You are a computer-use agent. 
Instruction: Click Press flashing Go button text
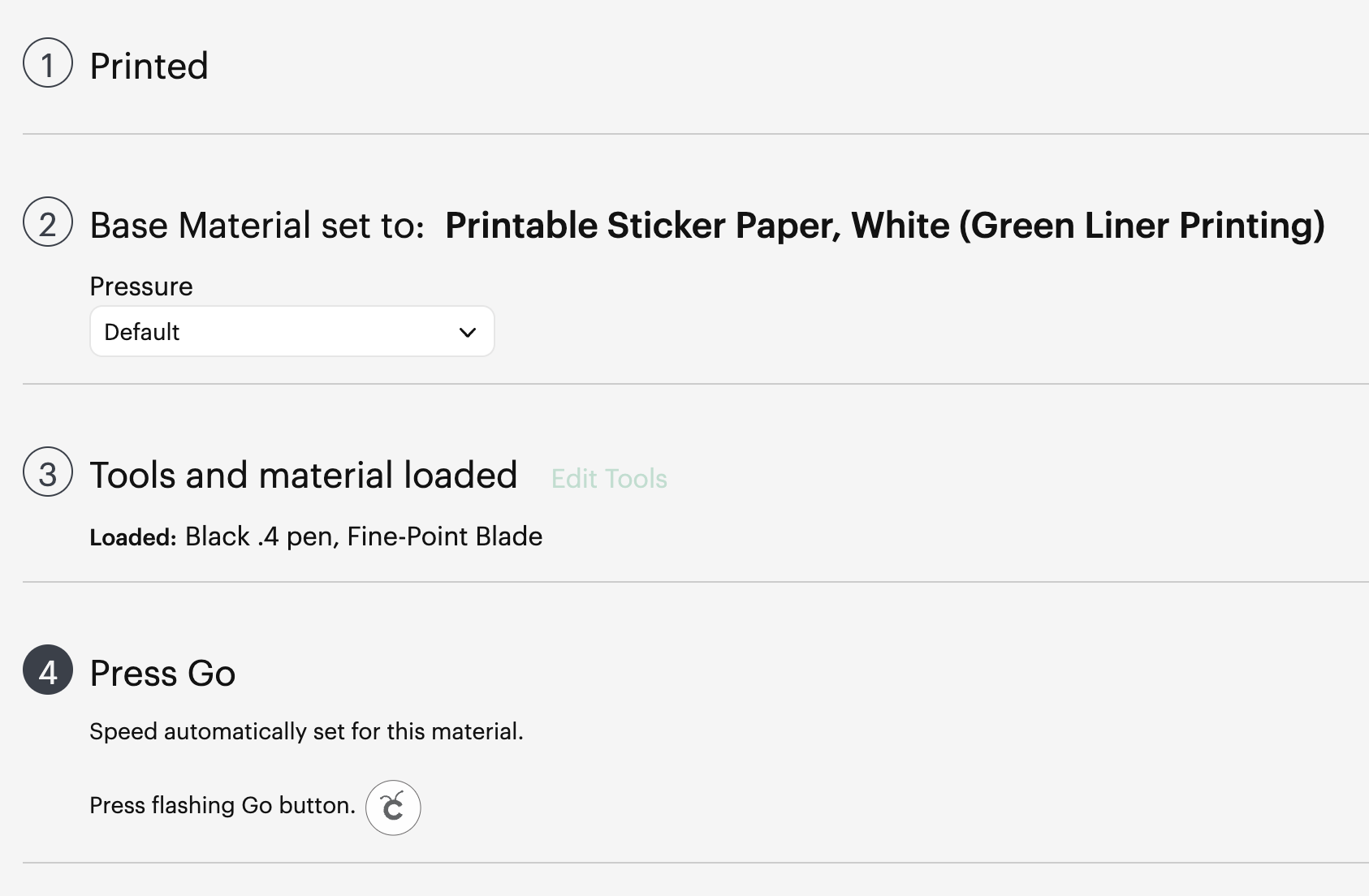pos(222,805)
